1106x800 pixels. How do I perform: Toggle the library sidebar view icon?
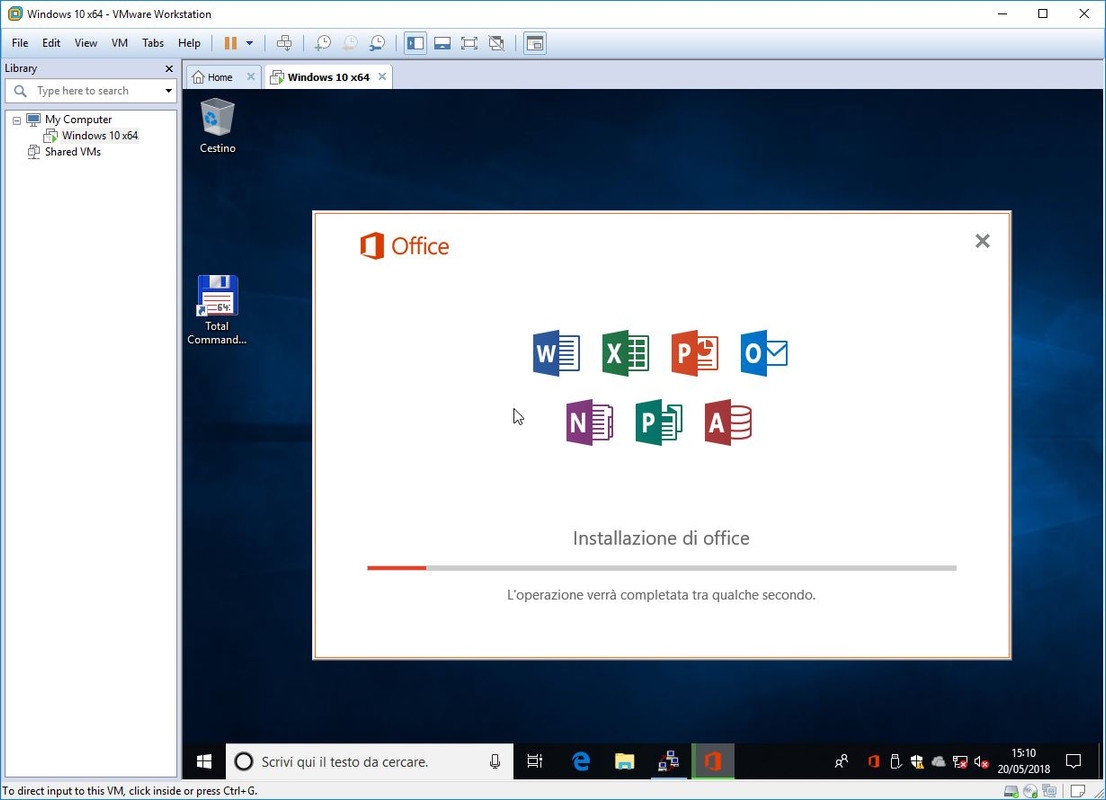point(415,43)
